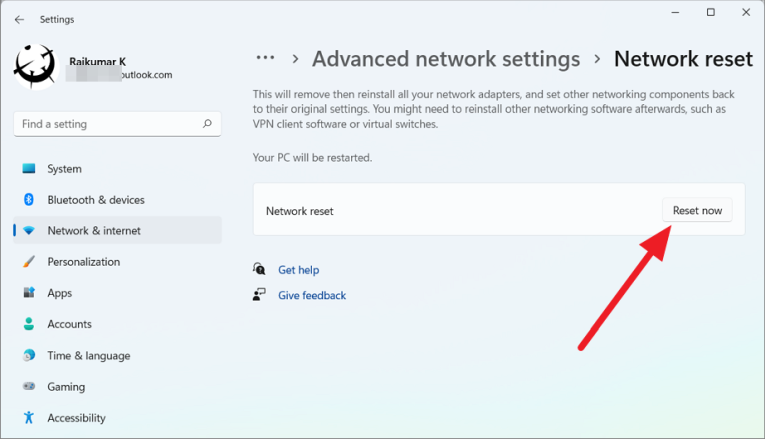Open the Bluetooth & devices section
Image resolution: width=765 pixels, height=439 pixels.
[x=96, y=200]
